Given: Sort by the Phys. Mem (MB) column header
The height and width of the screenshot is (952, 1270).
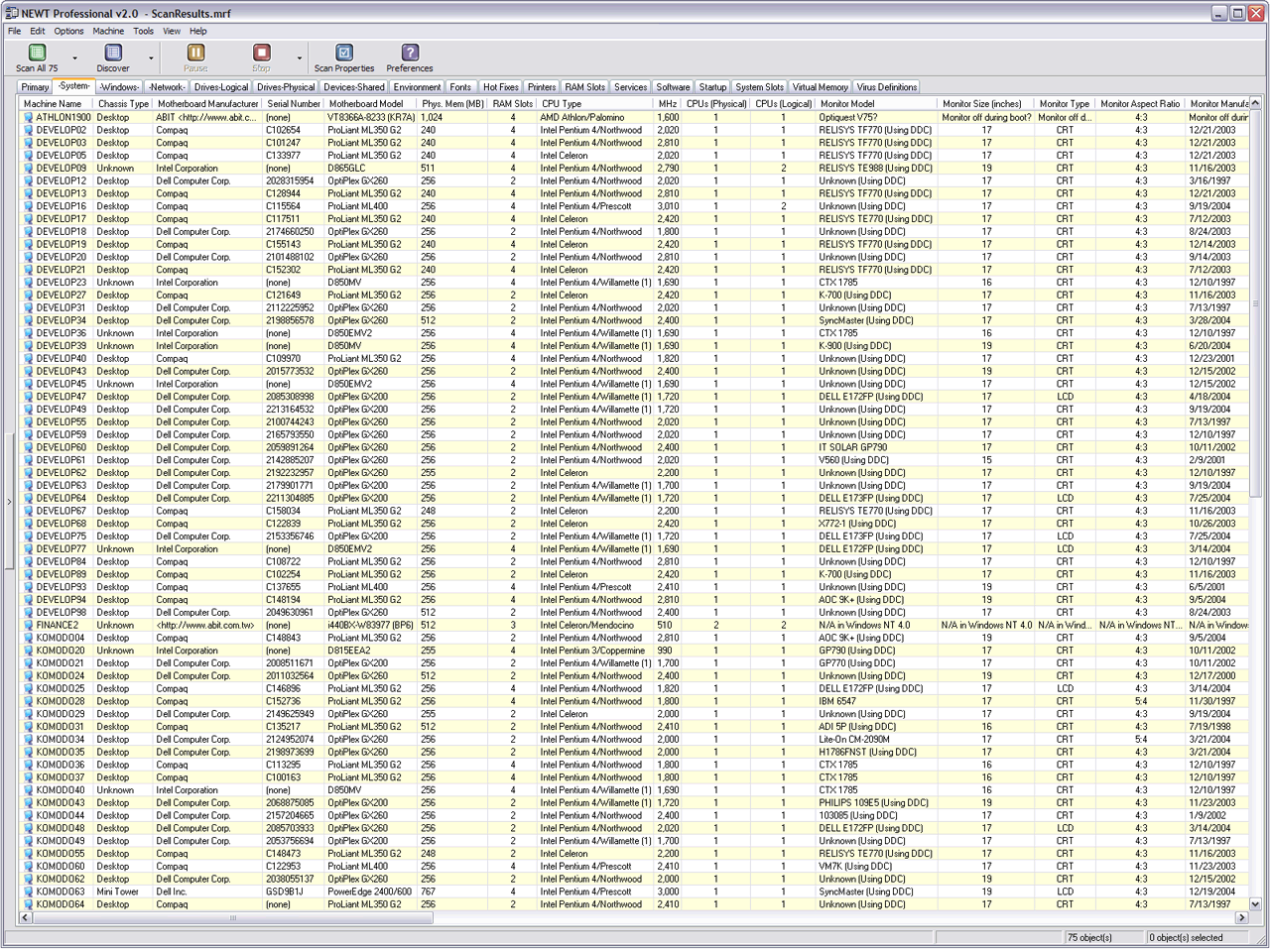Looking at the screenshot, I should click(452, 103).
